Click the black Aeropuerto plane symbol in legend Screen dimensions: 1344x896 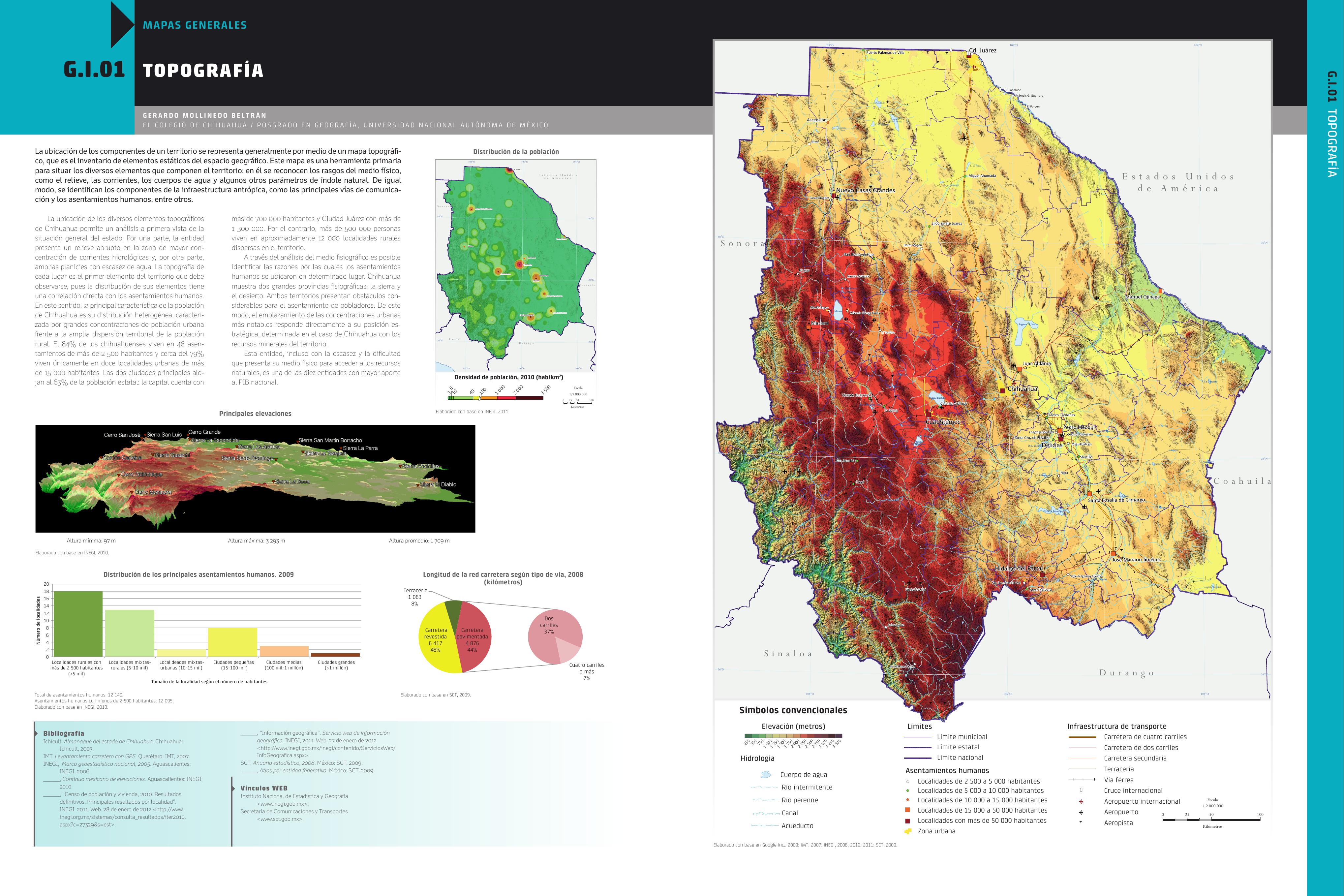[x=1081, y=813]
